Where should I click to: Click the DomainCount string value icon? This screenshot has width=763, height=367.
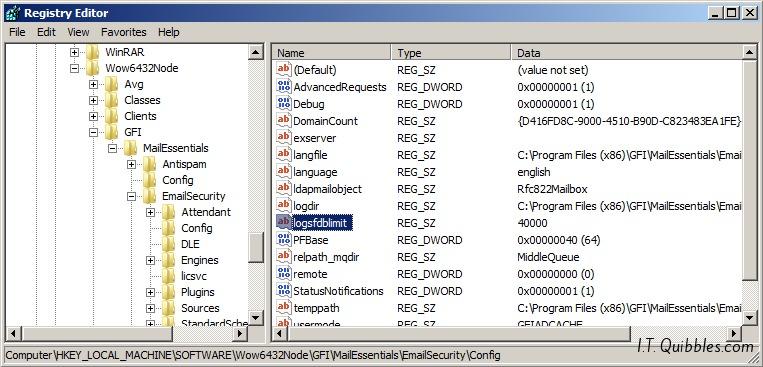pos(284,121)
